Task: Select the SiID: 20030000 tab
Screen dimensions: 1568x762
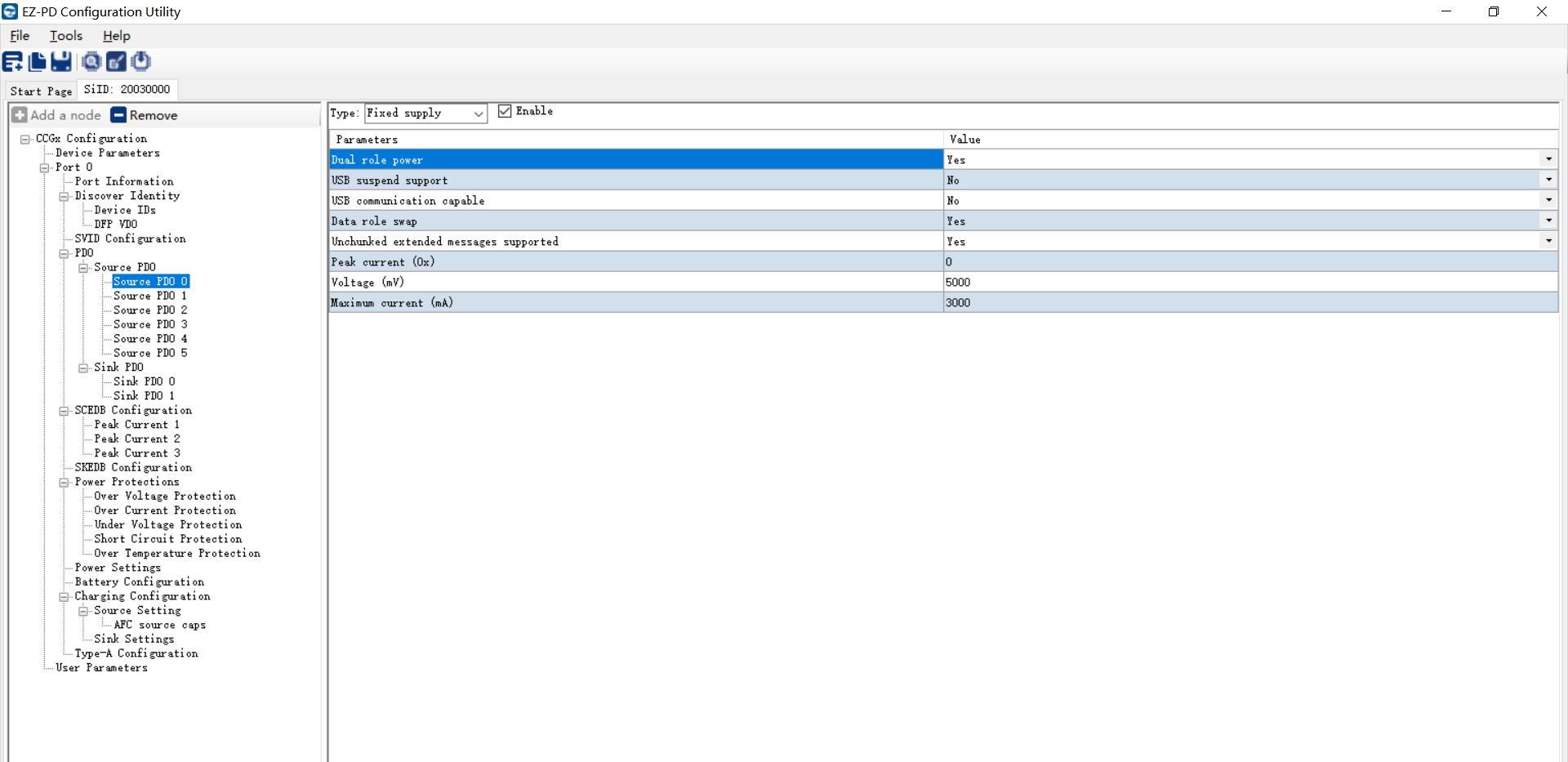Action: tap(127, 89)
